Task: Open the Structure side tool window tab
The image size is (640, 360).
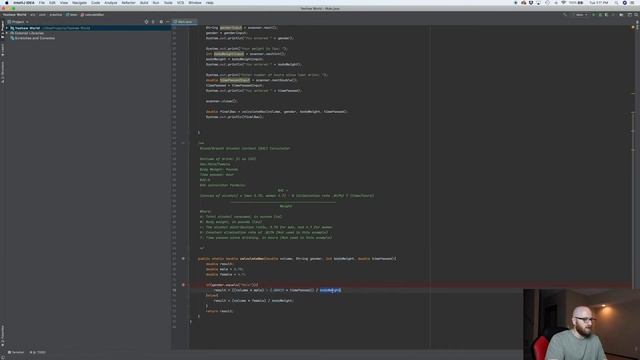Action: click(2, 72)
